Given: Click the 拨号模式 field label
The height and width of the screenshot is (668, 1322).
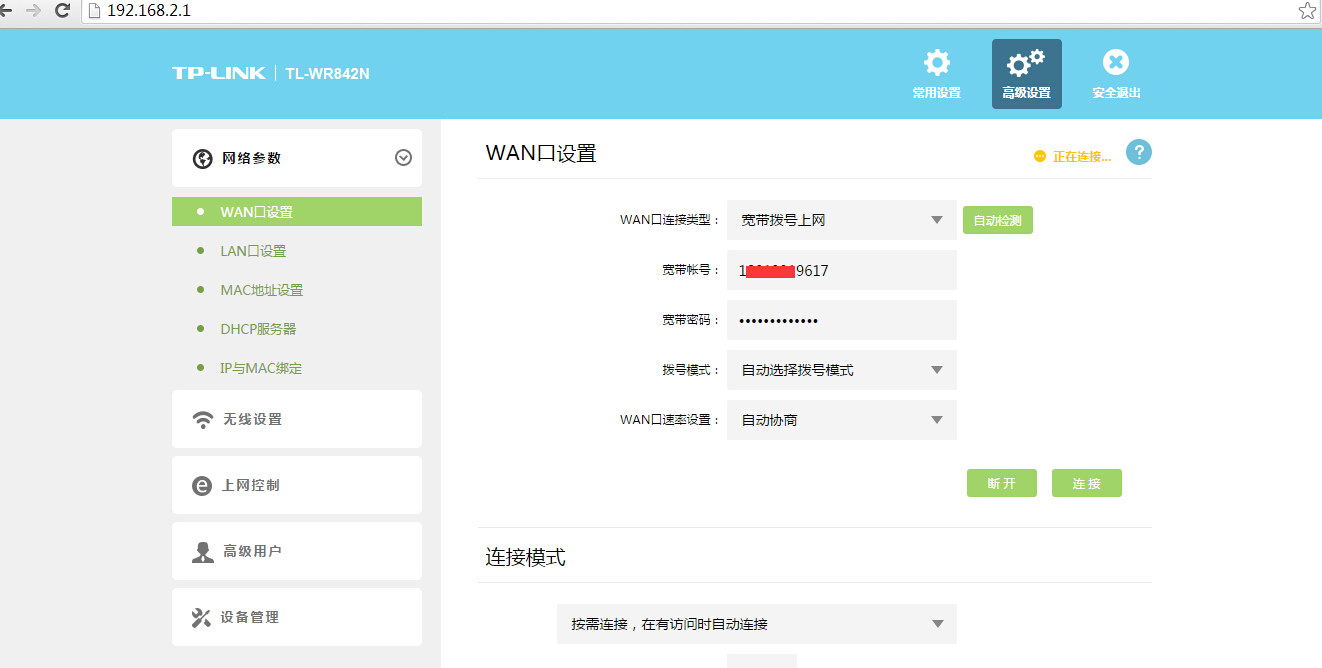Looking at the screenshot, I should 691,370.
